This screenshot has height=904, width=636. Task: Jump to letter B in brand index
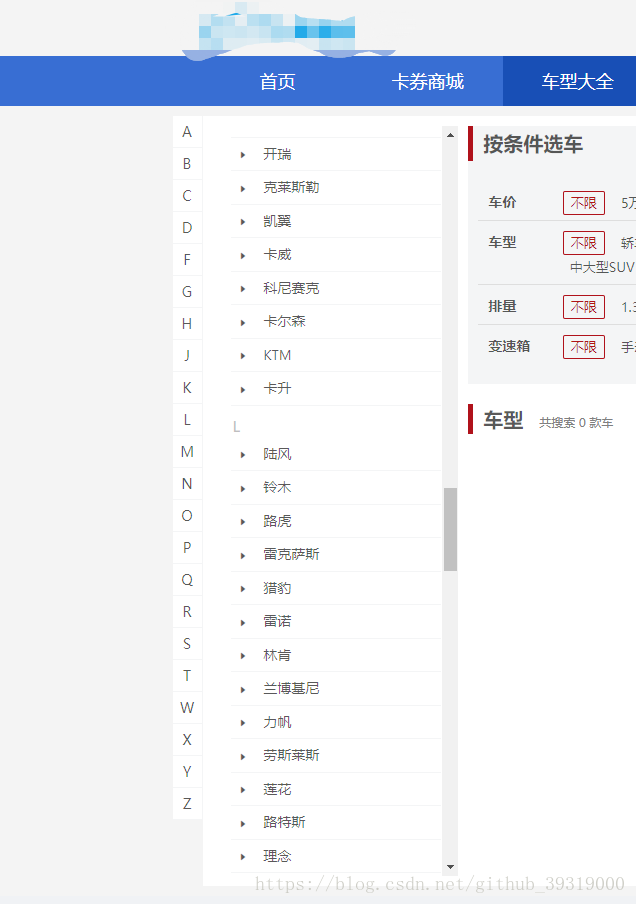[x=187, y=164]
